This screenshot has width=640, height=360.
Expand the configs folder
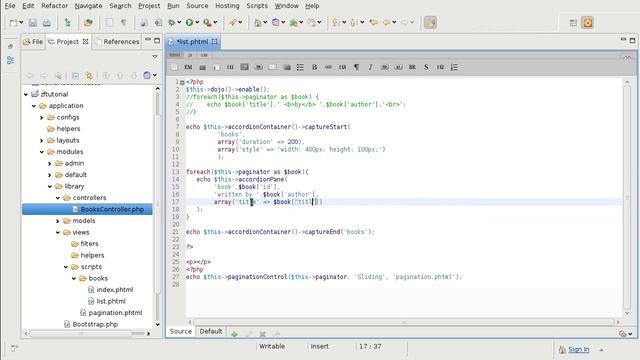click(42, 118)
